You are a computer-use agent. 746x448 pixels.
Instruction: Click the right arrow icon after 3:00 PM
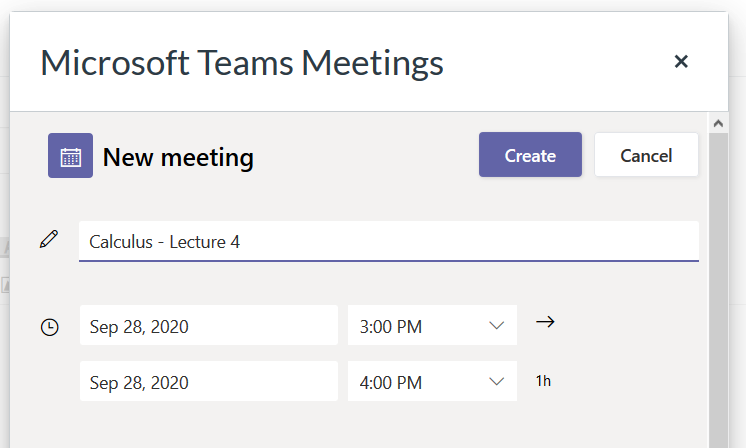545,322
